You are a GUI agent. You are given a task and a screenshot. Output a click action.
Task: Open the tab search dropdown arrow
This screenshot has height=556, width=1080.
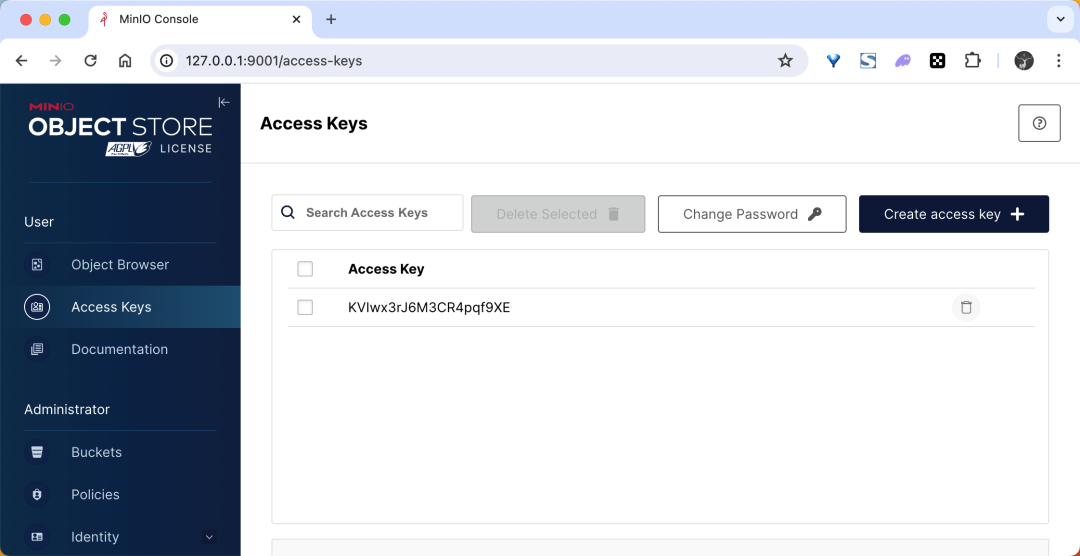pyautogui.click(x=1059, y=19)
